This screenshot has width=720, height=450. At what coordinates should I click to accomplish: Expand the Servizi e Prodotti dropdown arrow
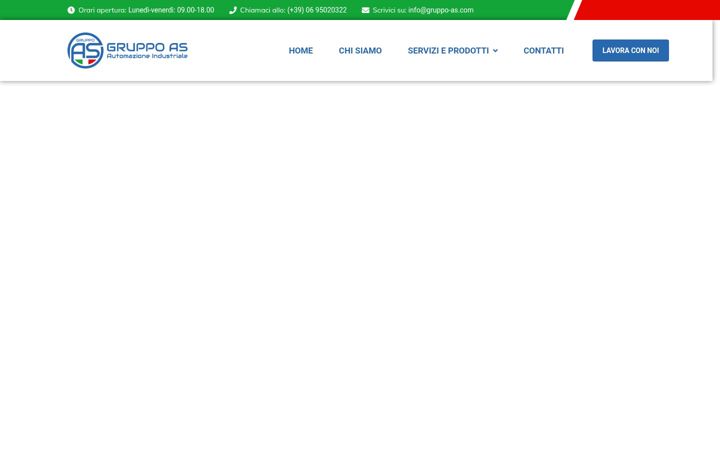tap(495, 51)
